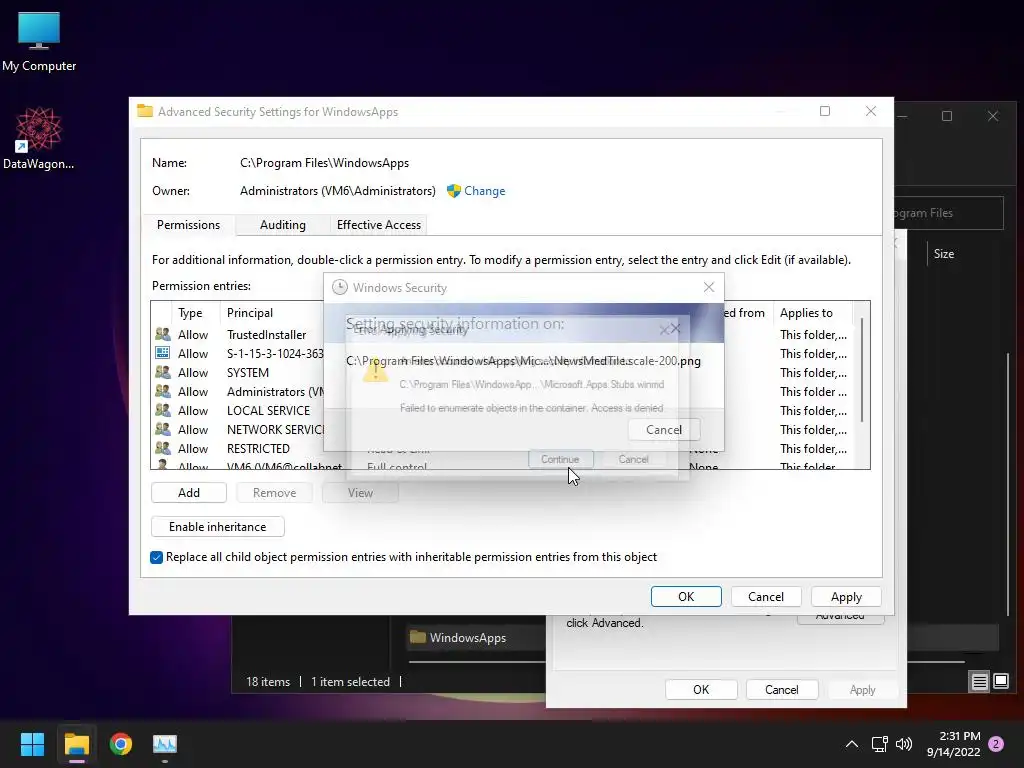This screenshot has width=1024, height=768.
Task: Open network status tray icon
Action: [879, 744]
